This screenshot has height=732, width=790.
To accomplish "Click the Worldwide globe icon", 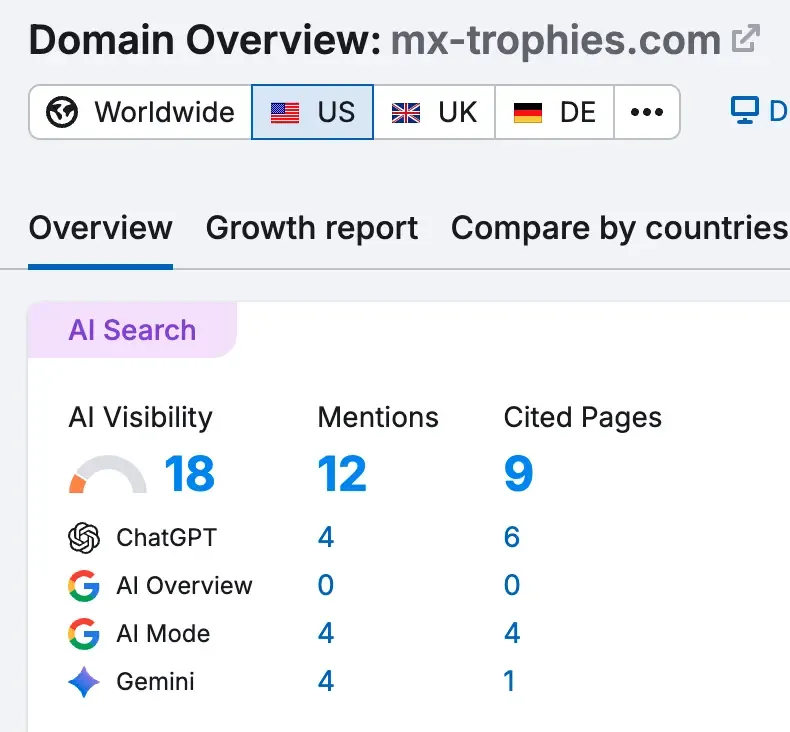I will 62,112.
